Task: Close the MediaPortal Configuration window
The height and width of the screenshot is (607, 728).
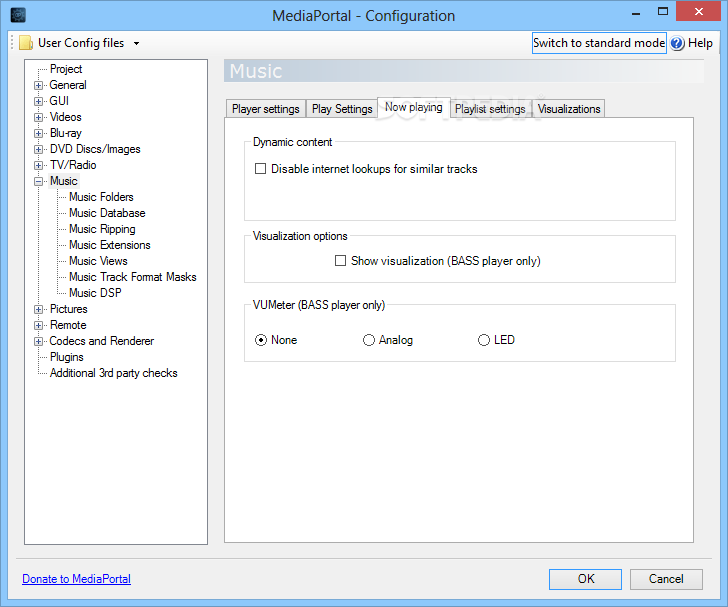Action: (x=699, y=12)
